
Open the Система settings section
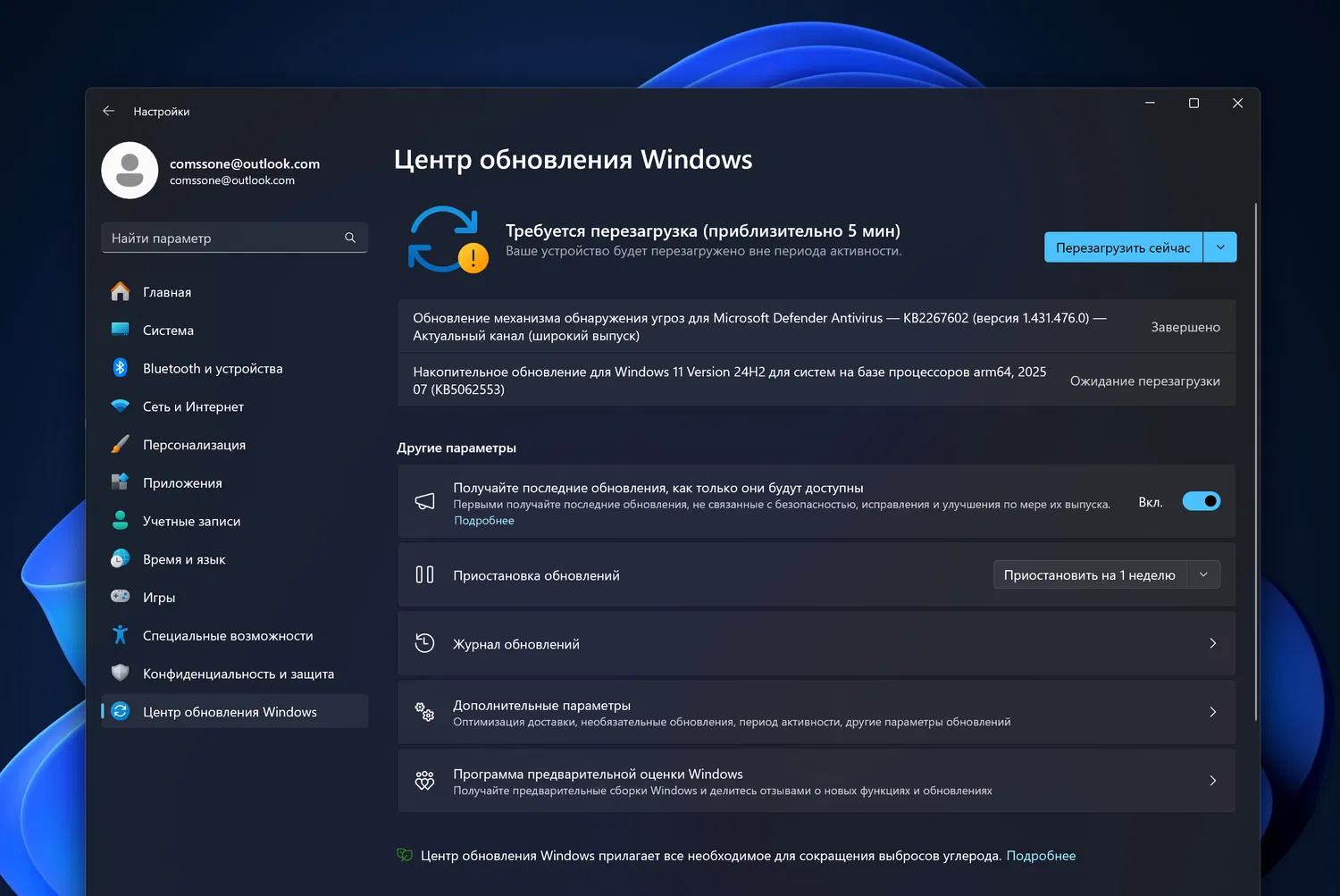coord(234,330)
